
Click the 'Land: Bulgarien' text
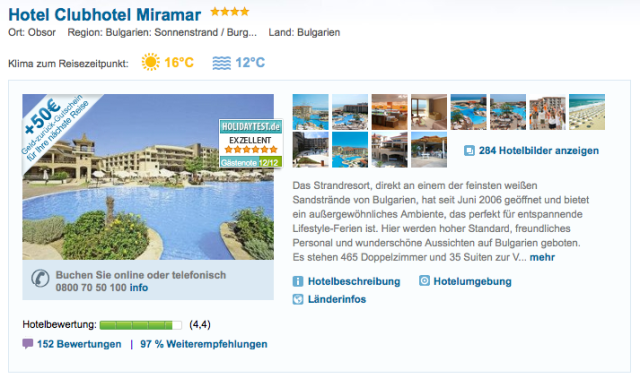pos(304,32)
